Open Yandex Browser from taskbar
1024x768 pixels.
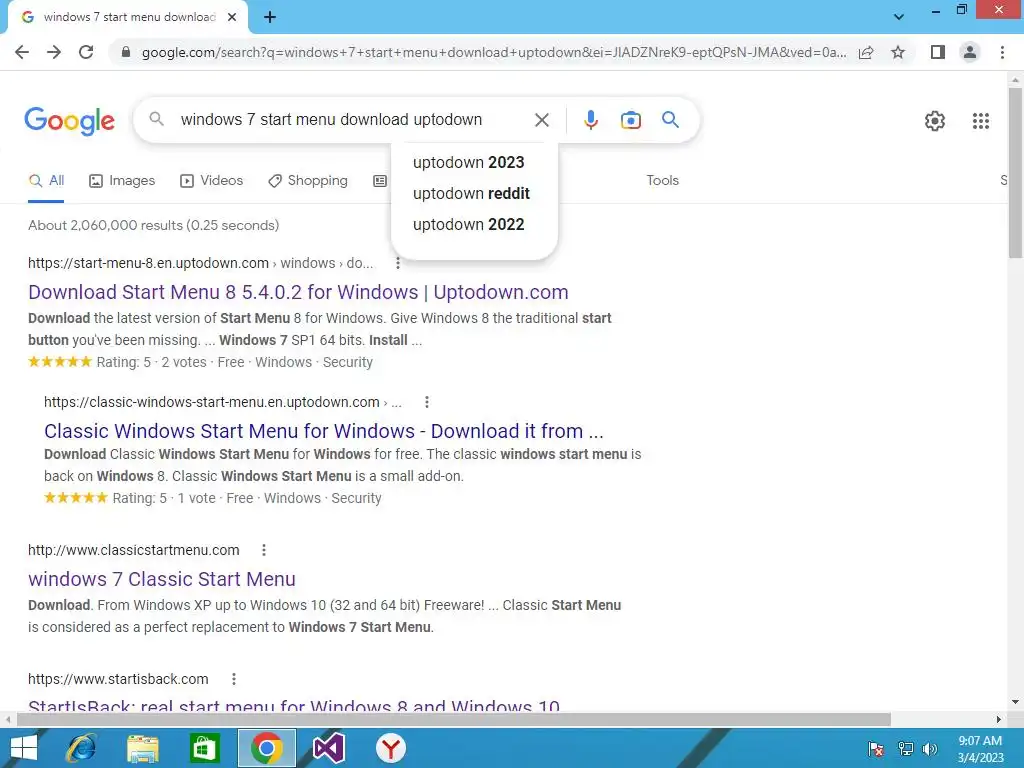[x=391, y=748]
